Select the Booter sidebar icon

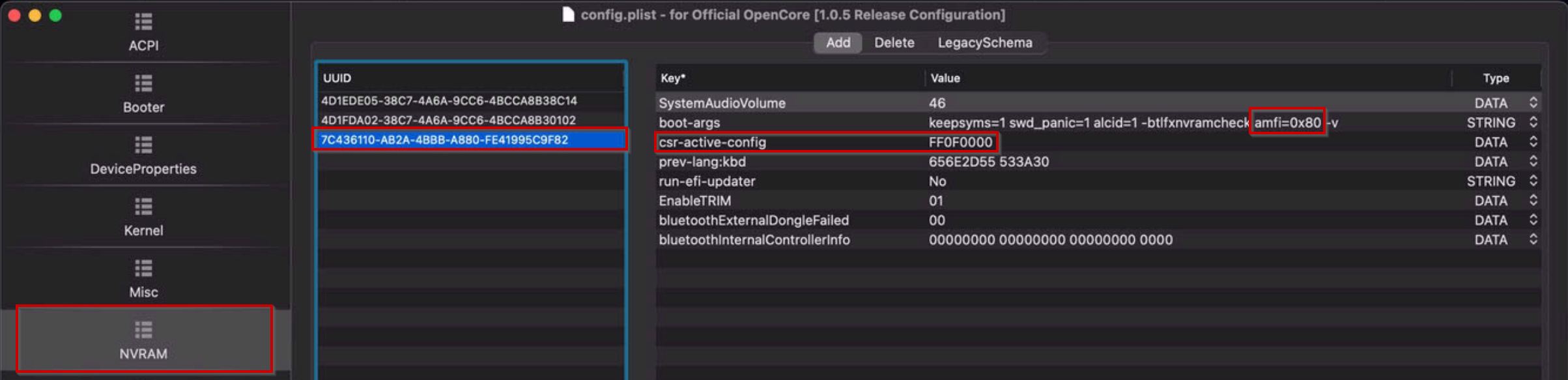click(x=143, y=84)
